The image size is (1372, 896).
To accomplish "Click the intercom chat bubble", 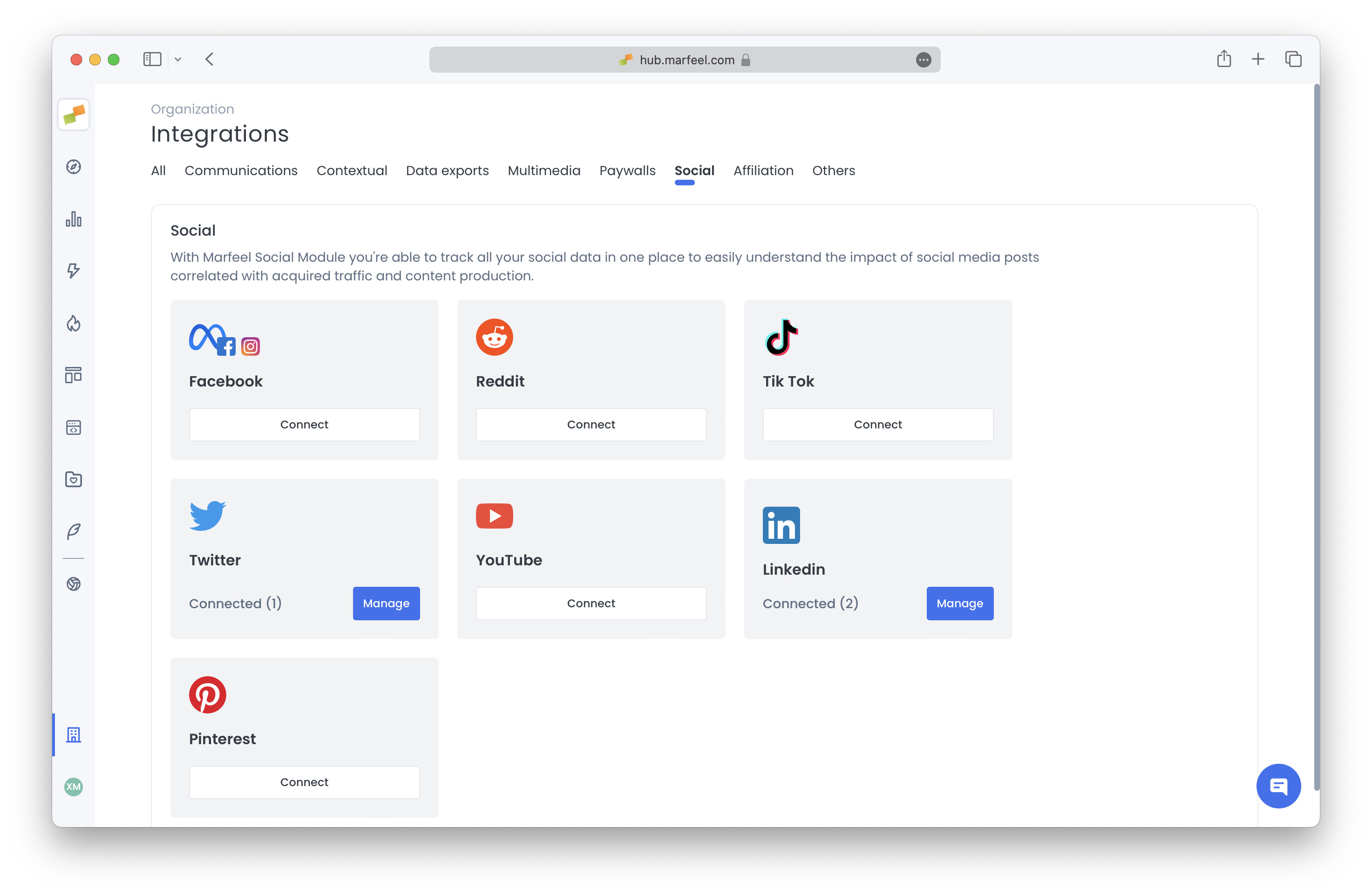I will click(1278, 785).
